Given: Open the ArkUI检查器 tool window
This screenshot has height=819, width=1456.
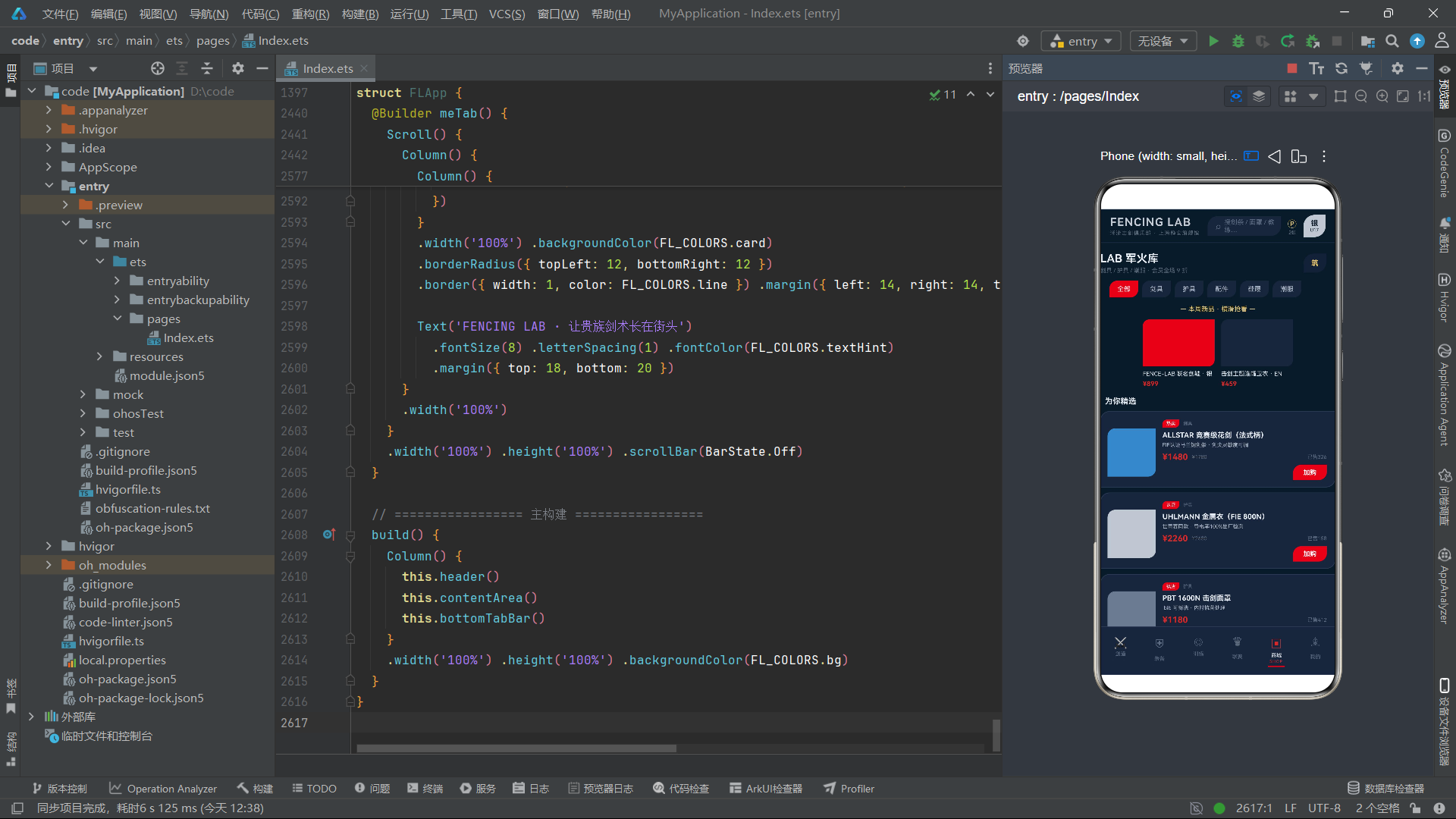Looking at the screenshot, I should tap(766, 789).
